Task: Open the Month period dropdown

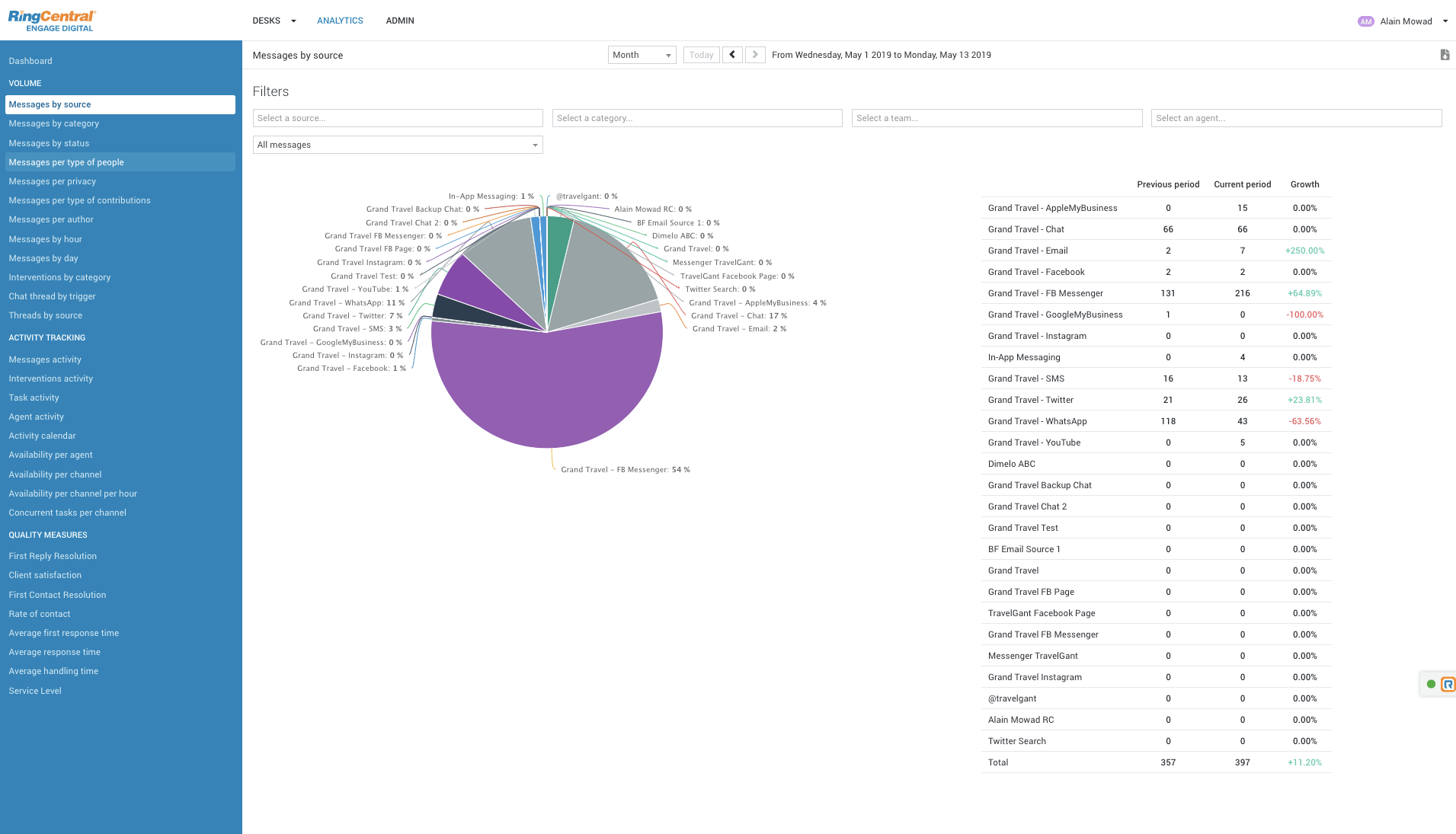Action: click(x=642, y=55)
